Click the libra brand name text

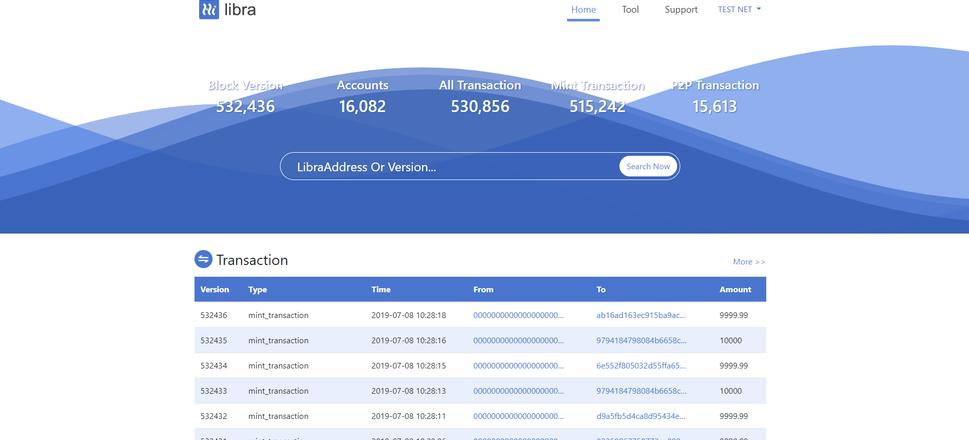pyautogui.click(x=240, y=9)
